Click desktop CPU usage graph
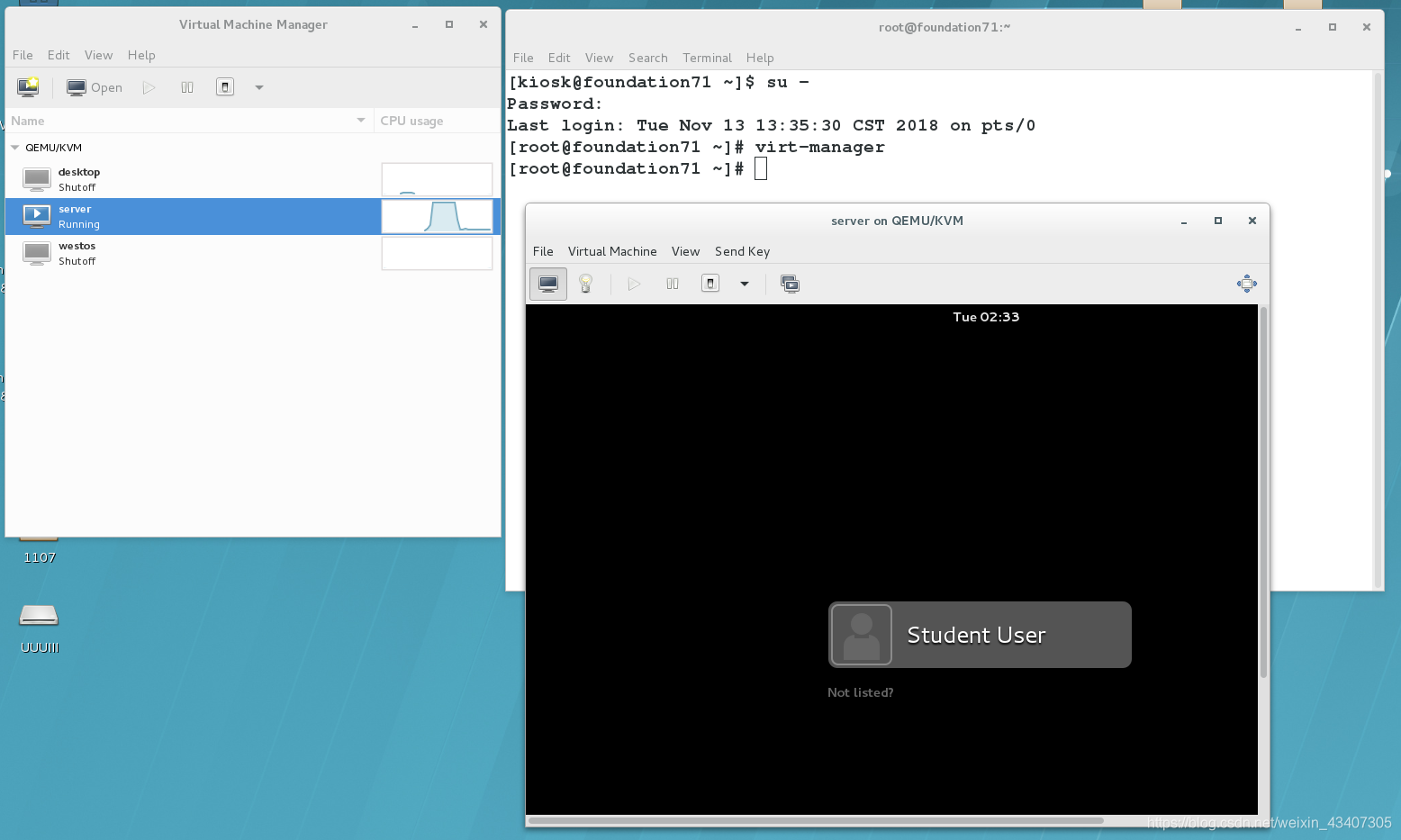Screen dimensions: 1401x840 (437, 179)
